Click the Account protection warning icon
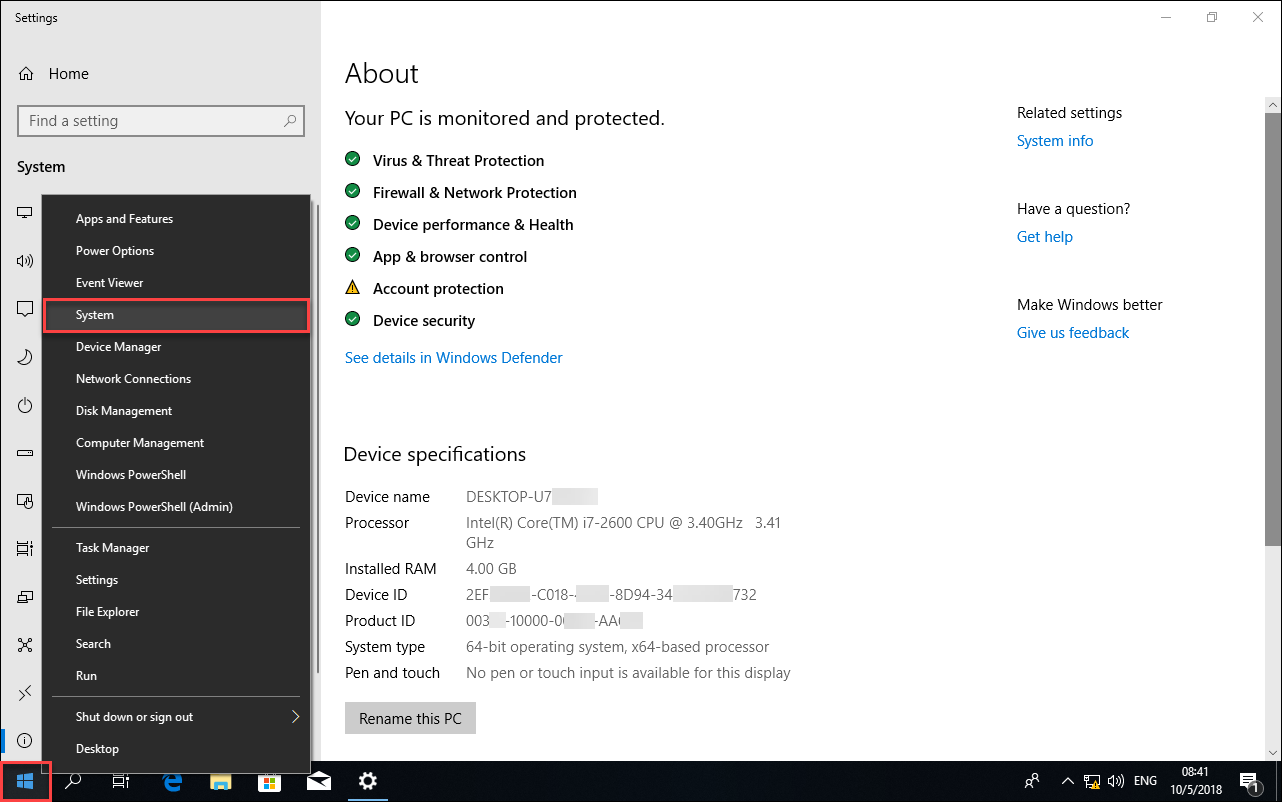This screenshot has height=802, width=1282. pos(352,288)
